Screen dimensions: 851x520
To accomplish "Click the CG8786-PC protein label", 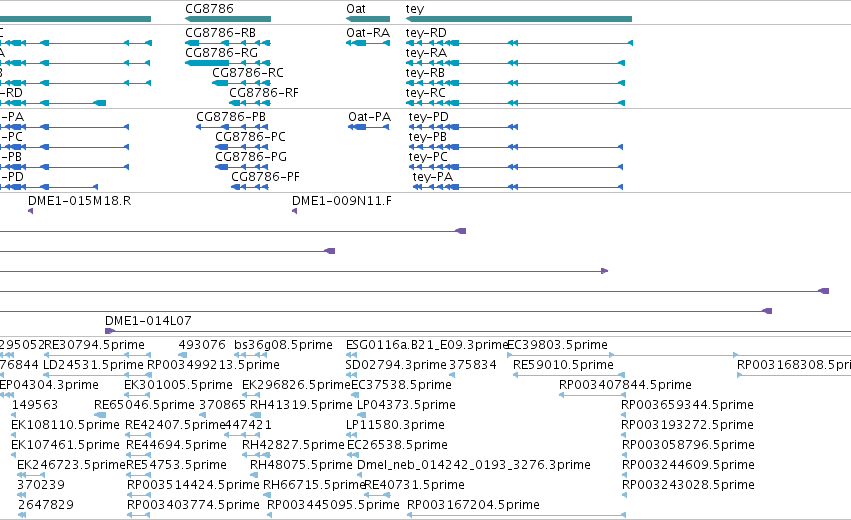I will click(x=250, y=137).
